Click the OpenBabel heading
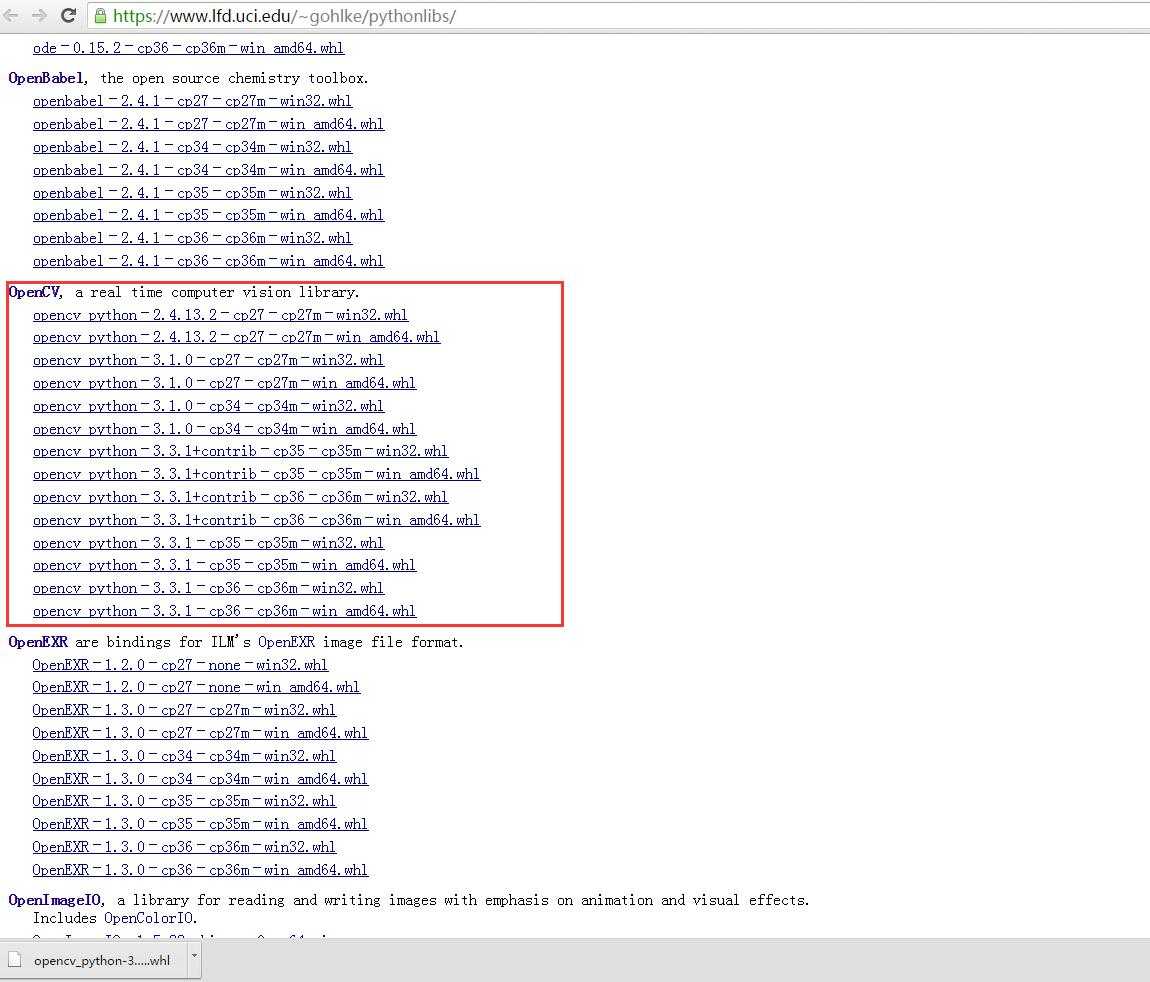This screenshot has width=1150, height=982. pyautogui.click(x=48, y=78)
